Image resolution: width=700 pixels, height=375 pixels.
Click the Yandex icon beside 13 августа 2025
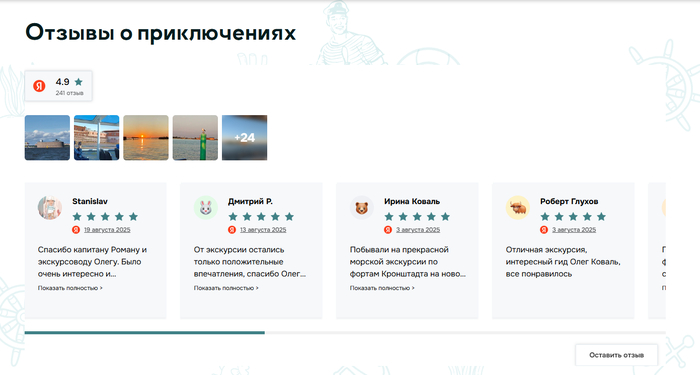pos(232,229)
